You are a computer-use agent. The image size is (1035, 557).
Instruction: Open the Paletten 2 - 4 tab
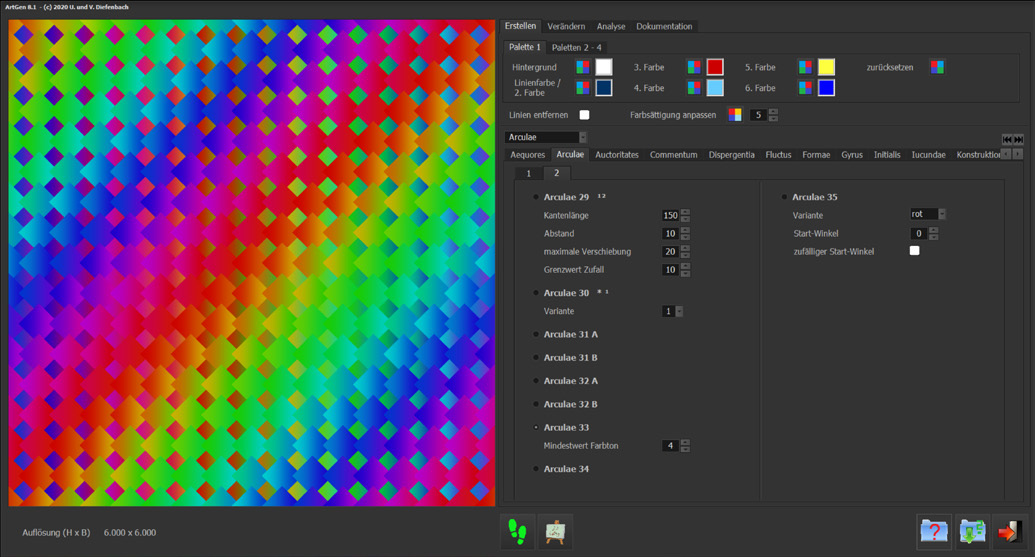pyautogui.click(x=576, y=47)
